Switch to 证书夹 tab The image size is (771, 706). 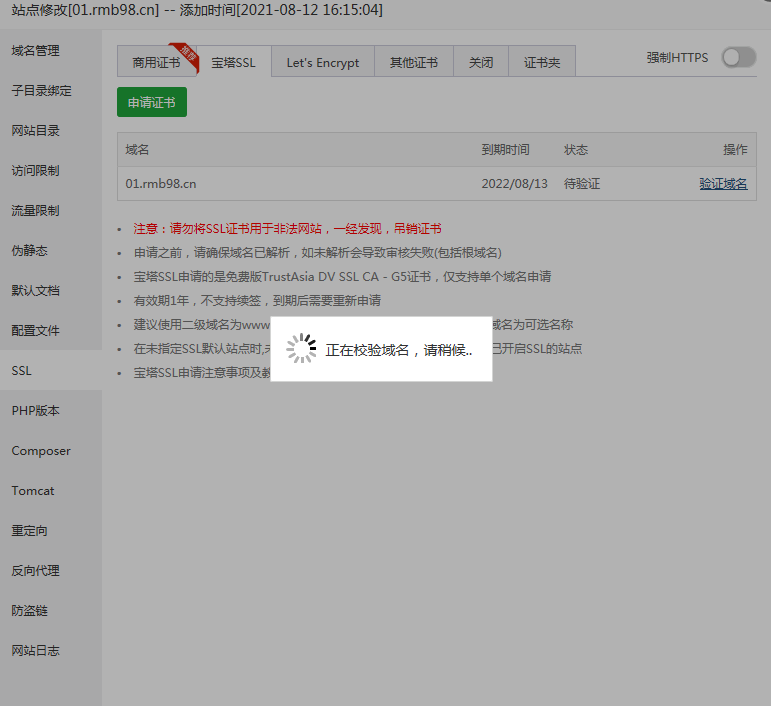pos(541,62)
